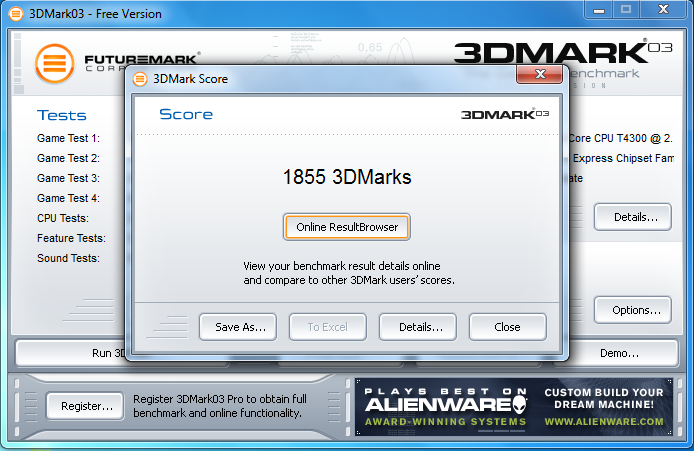Click Save As... in score dialog
The height and width of the screenshot is (451, 694).
238,327
